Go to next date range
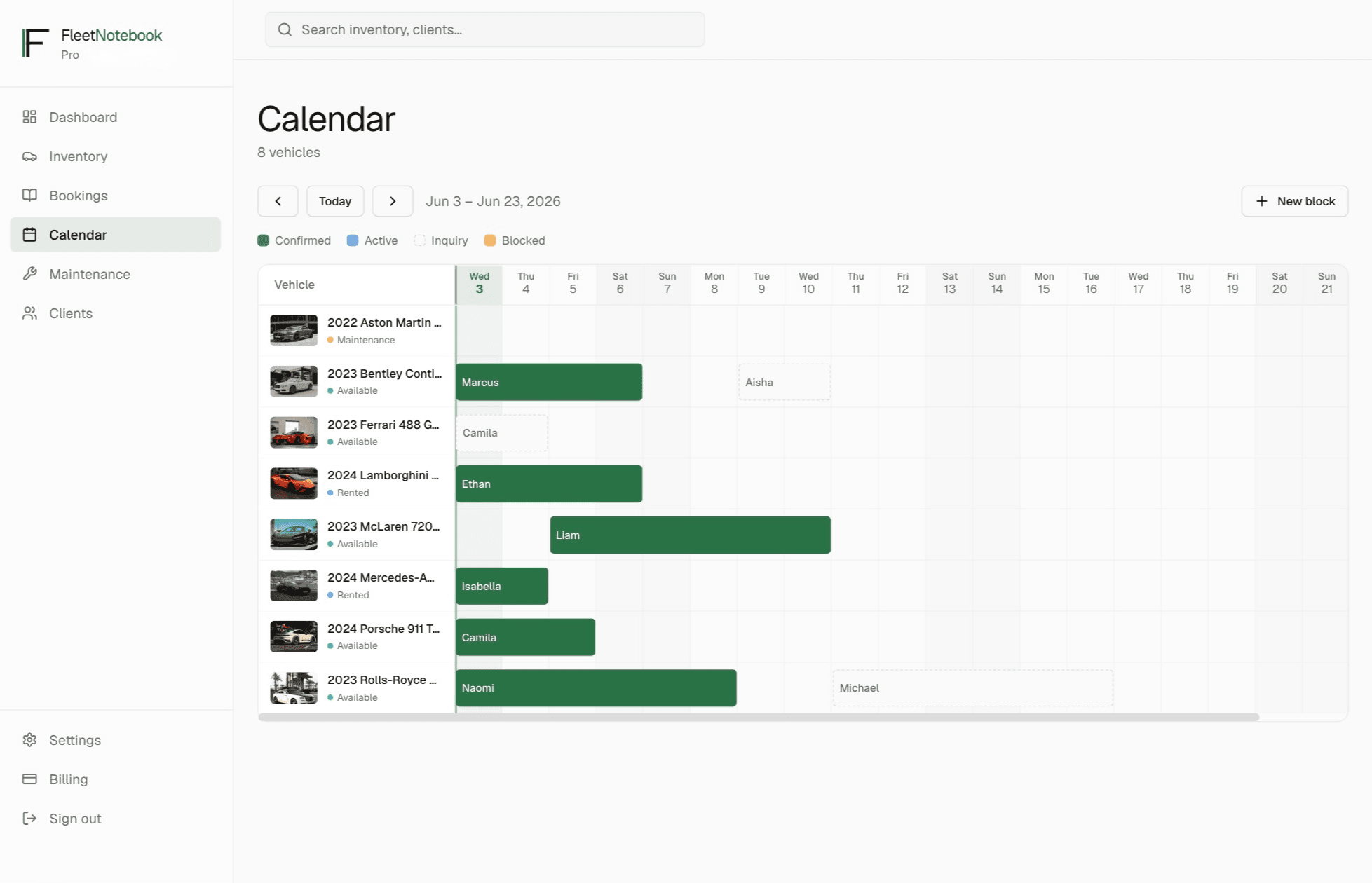This screenshot has height=883, width=1372. click(393, 201)
